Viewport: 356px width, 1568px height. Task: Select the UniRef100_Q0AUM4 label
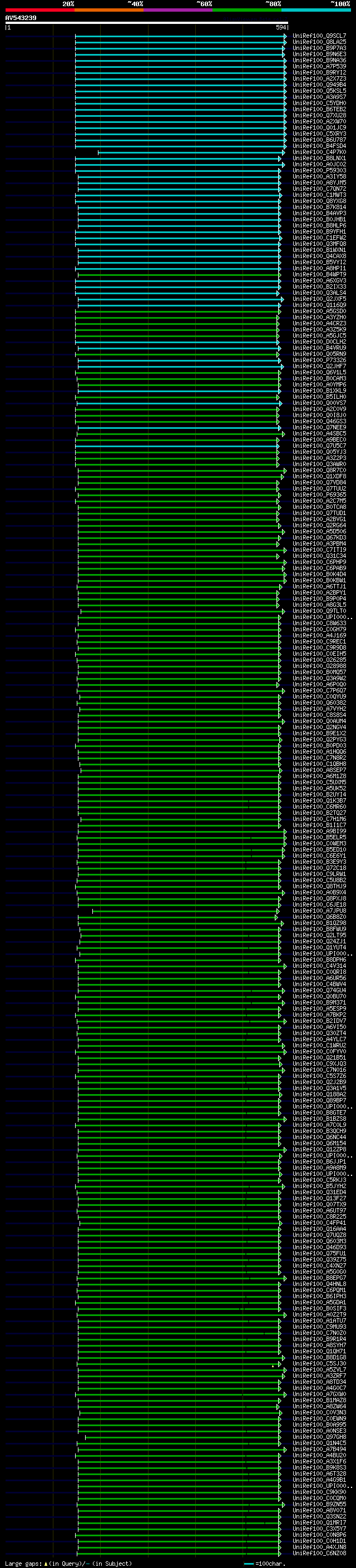point(319,721)
